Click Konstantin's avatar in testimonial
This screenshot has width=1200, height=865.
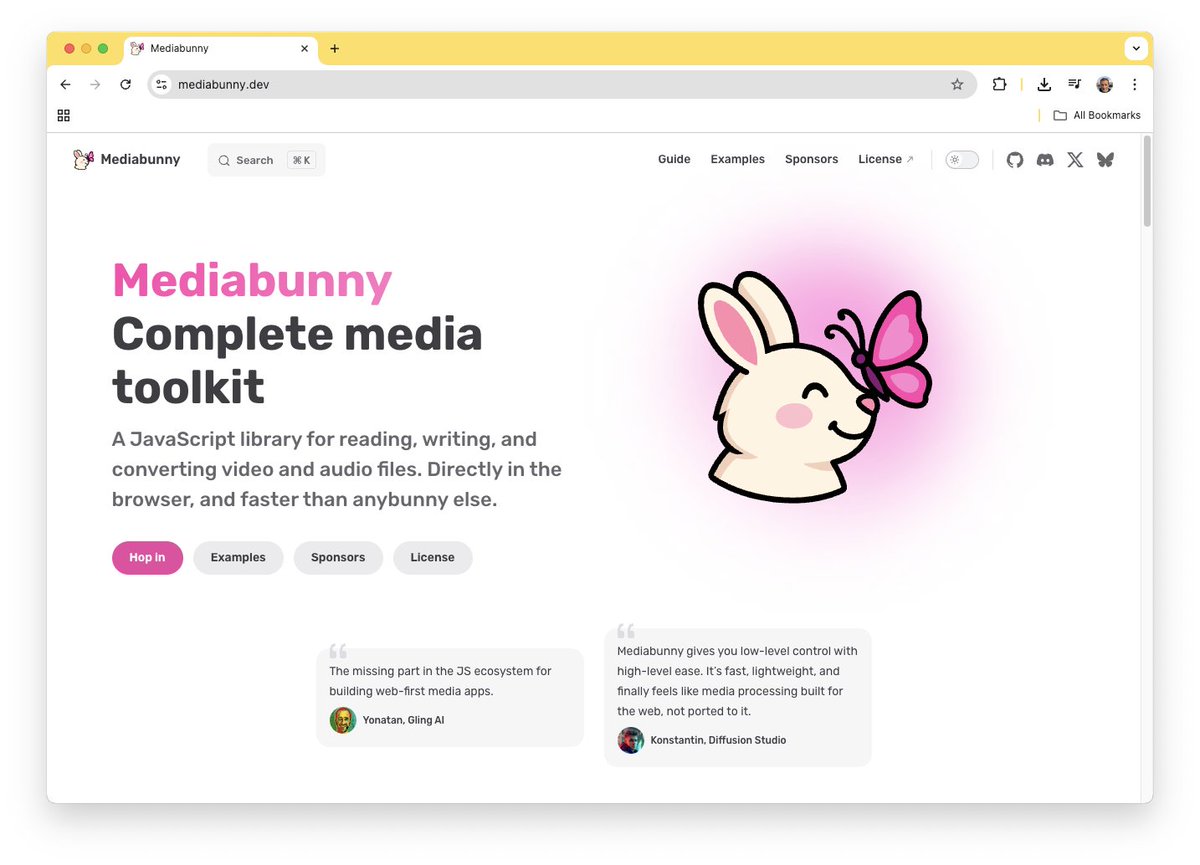(630, 740)
